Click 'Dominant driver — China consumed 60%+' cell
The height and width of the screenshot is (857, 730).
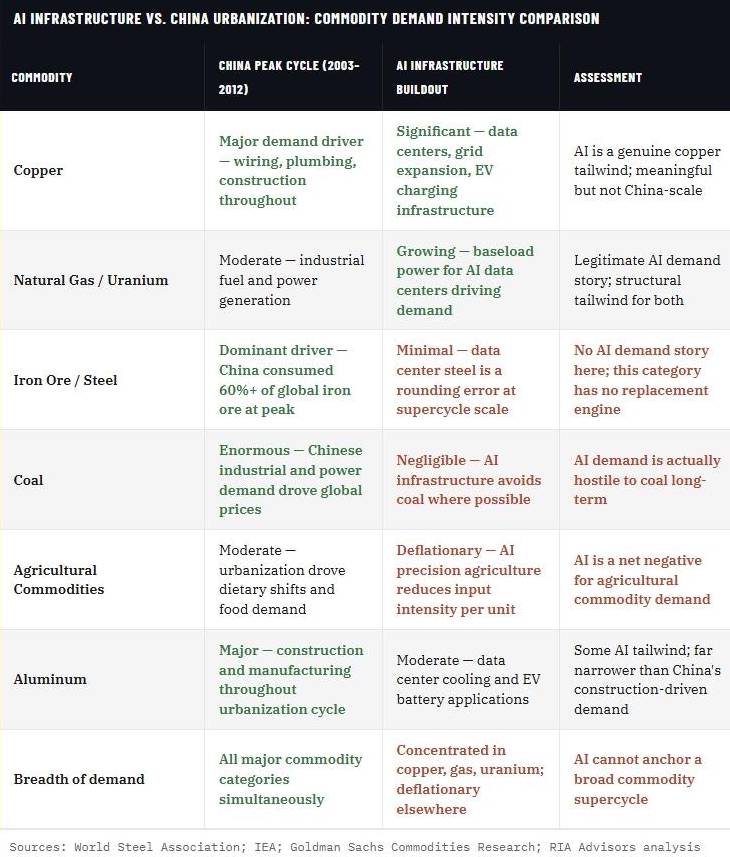(x=285, y=380)
